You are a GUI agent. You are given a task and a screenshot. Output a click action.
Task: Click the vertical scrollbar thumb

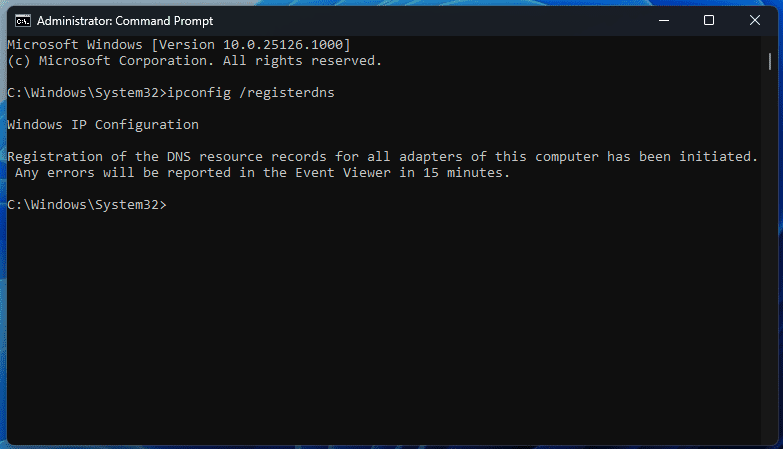(x=770, y=61)
